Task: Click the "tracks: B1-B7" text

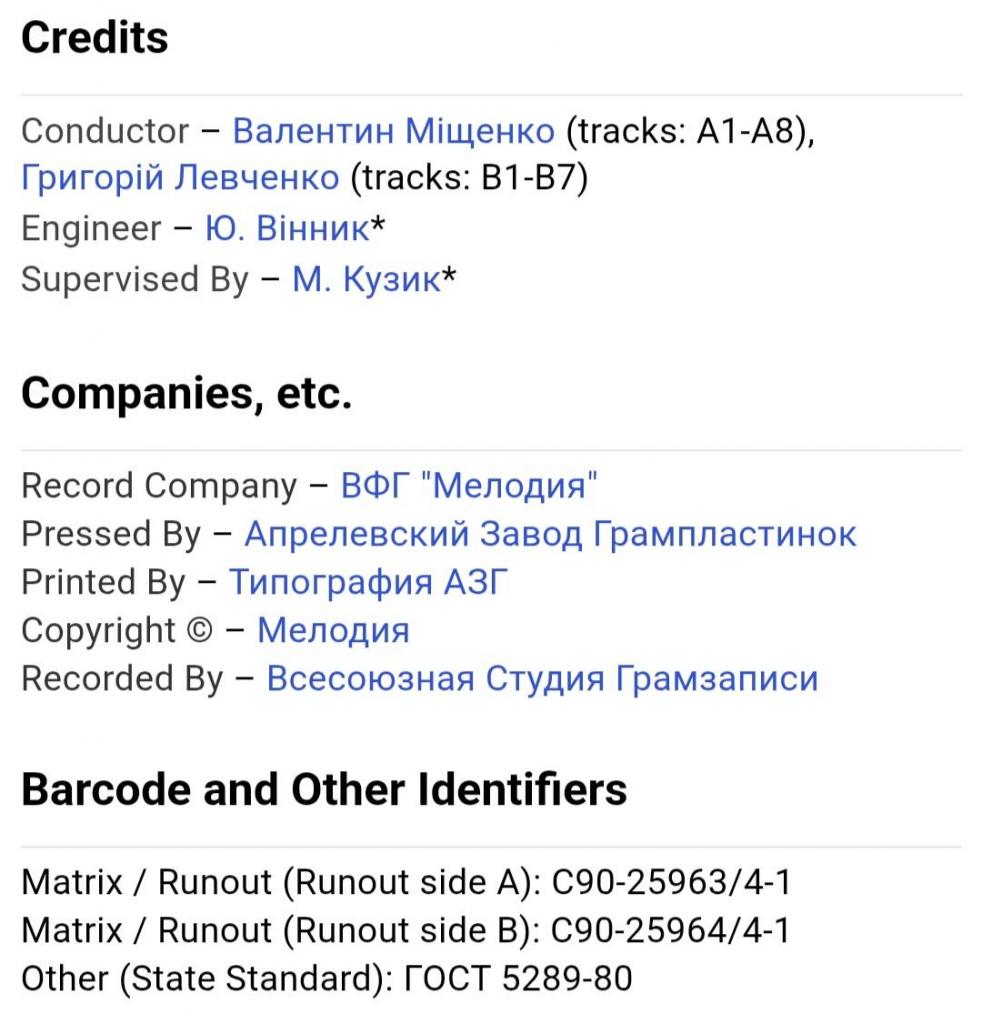Action: point(468,179)
